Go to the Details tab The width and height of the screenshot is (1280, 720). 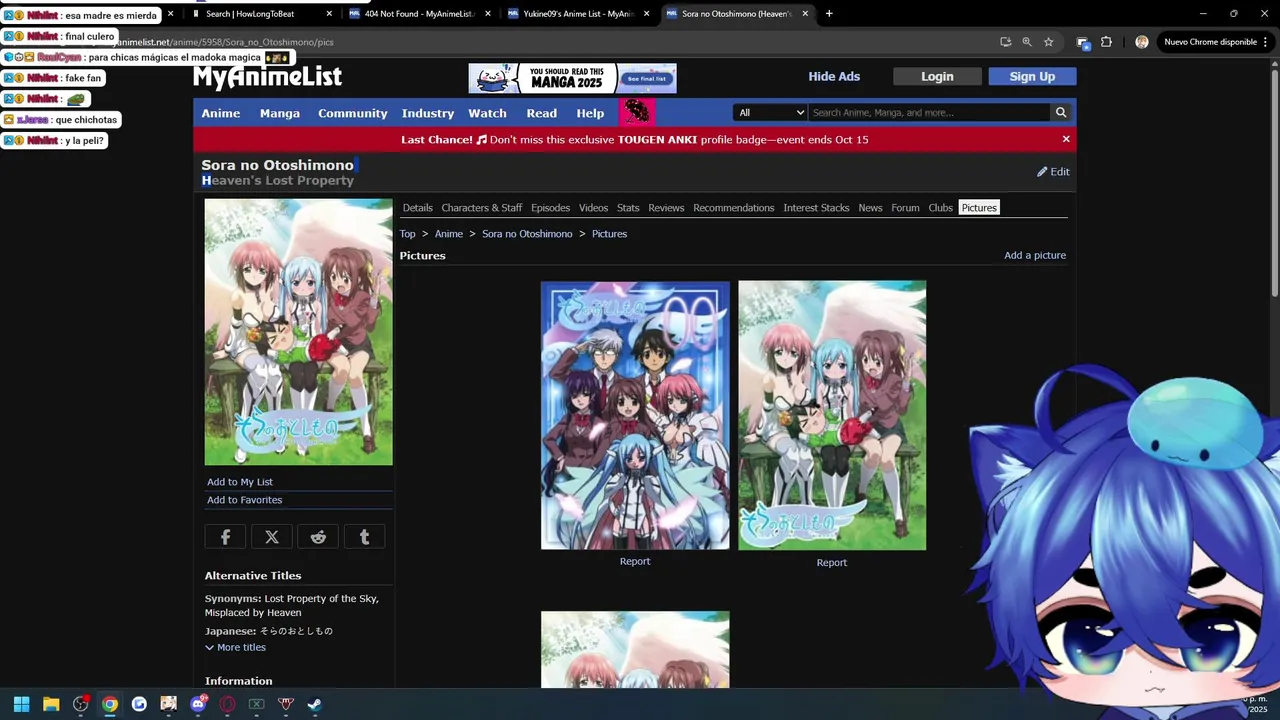[417, 208]
